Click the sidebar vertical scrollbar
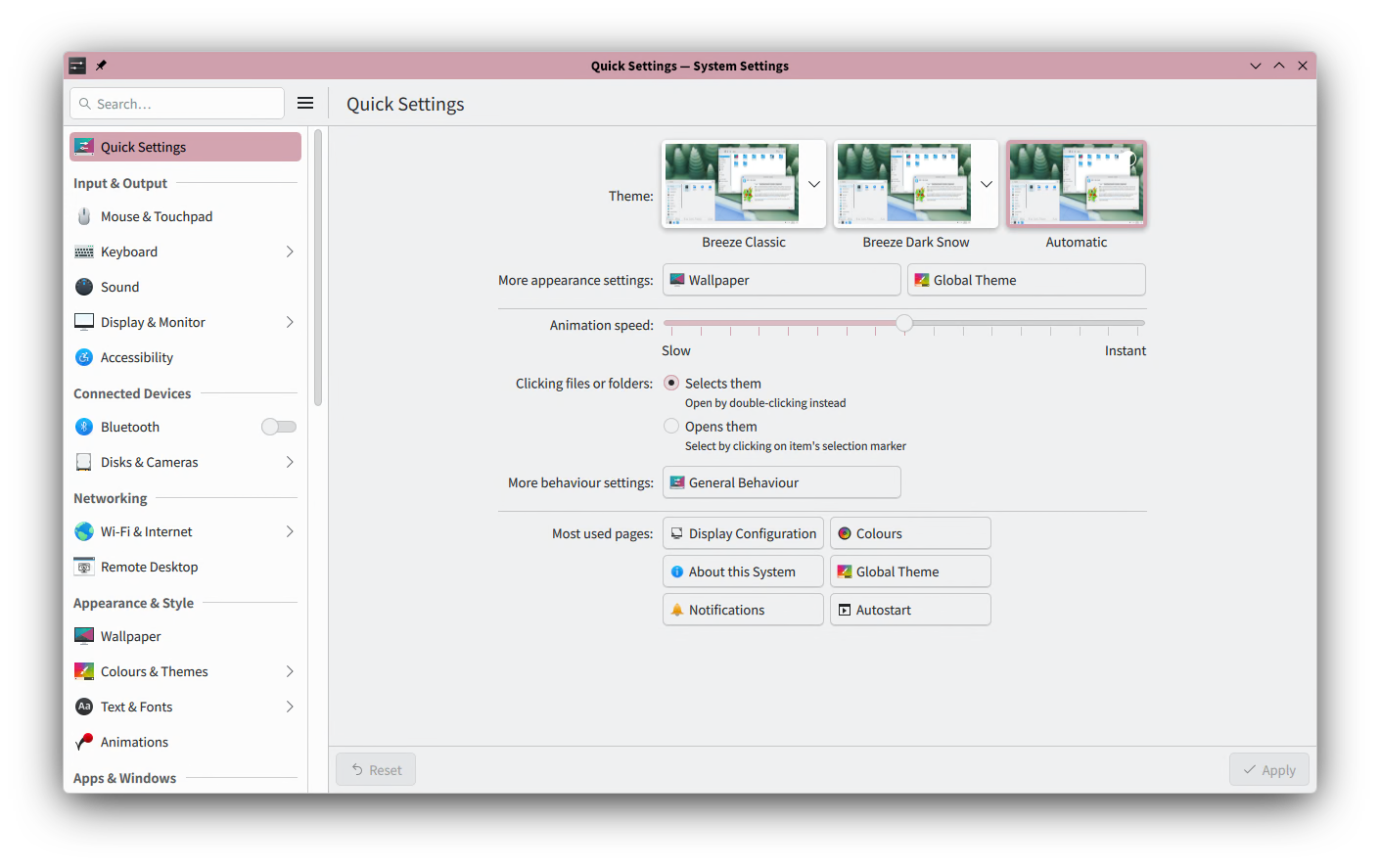This screenshot has width=1380, height=868. pyautogui.click(x=318, y=267)
